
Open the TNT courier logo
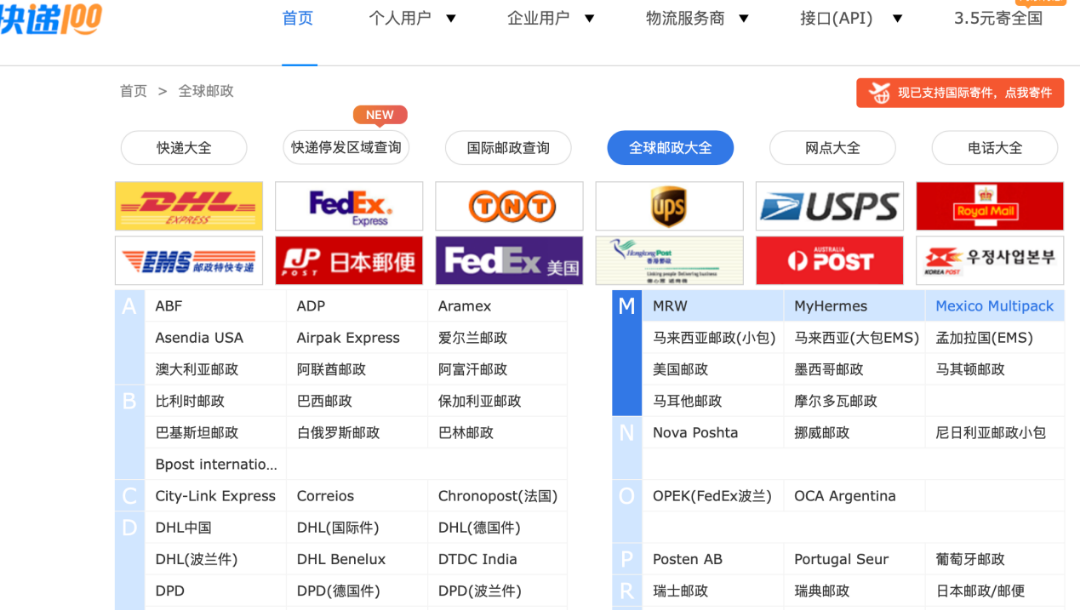508,206
